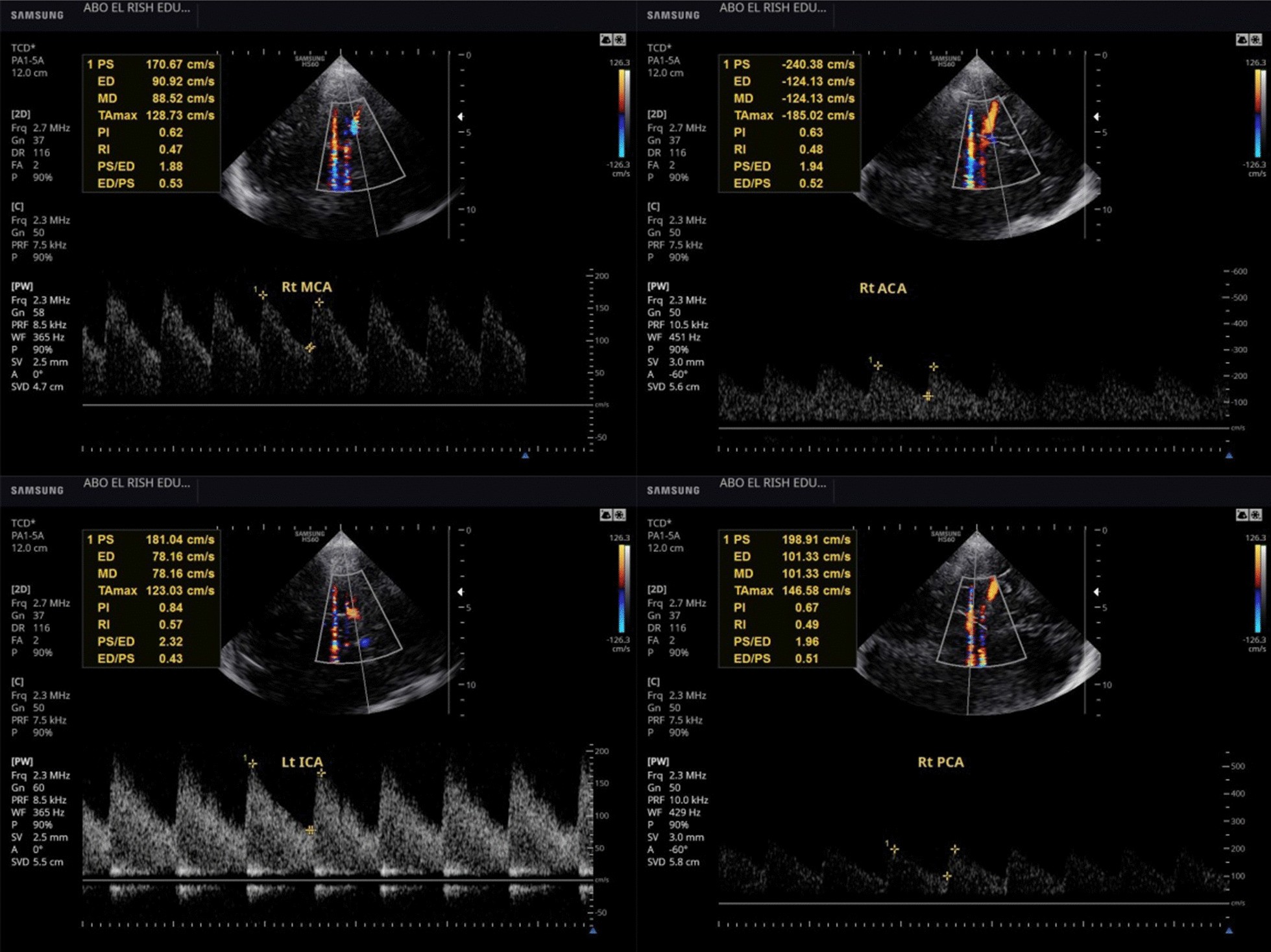Screen dimensions: 1271x952
Task: Click the Rt PCA panel 'ABO EL RISH EDU...' header
Action: point(773,483)
